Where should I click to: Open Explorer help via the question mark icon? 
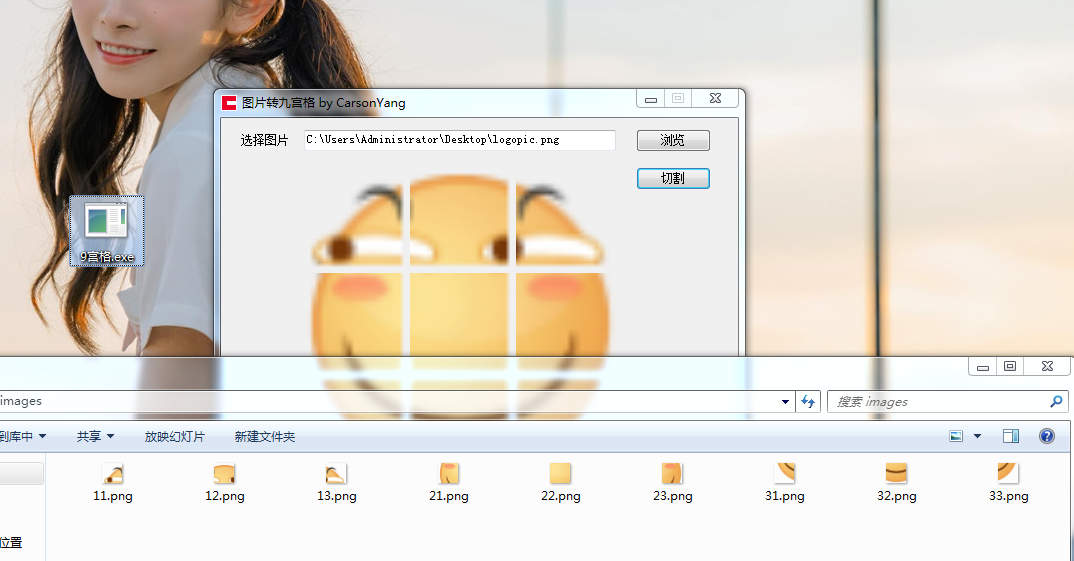pos(1047,436)
